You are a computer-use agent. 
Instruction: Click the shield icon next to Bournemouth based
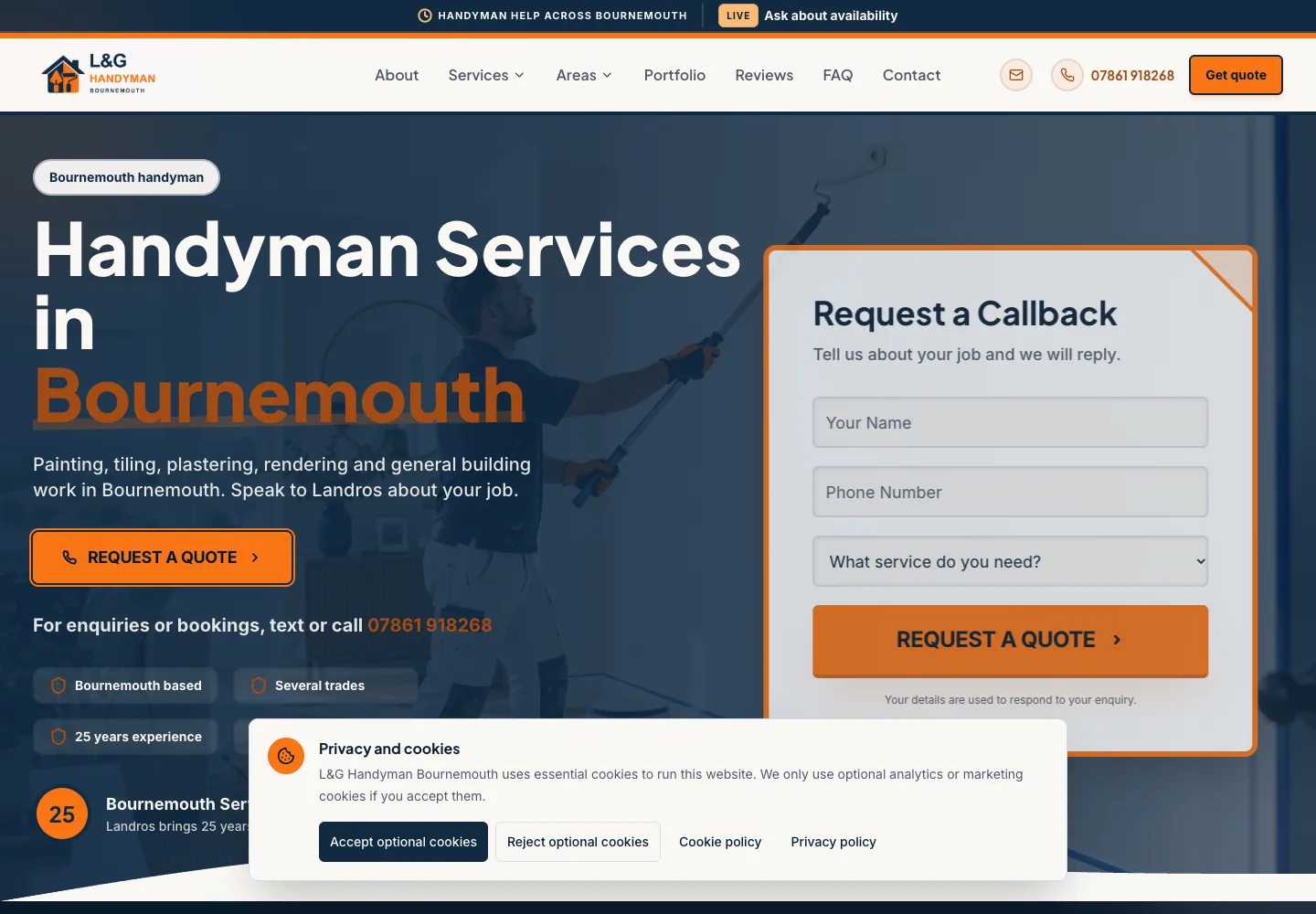tap(58, 685)
